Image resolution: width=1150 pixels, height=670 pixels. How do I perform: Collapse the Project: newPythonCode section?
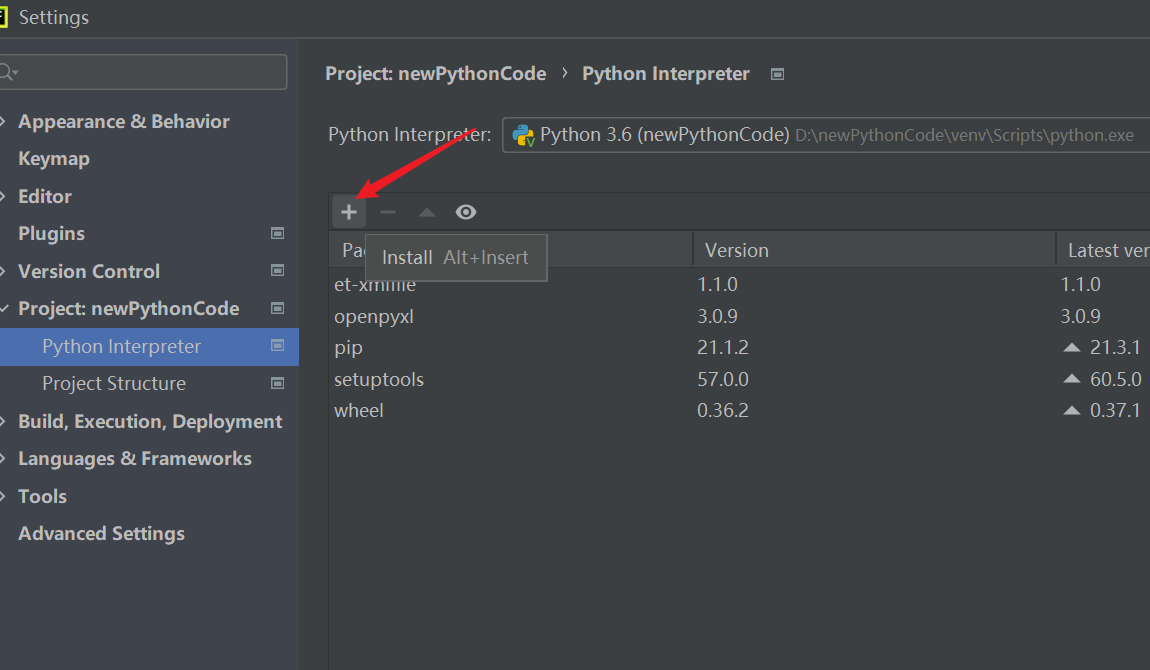click(x=5, y=309)
